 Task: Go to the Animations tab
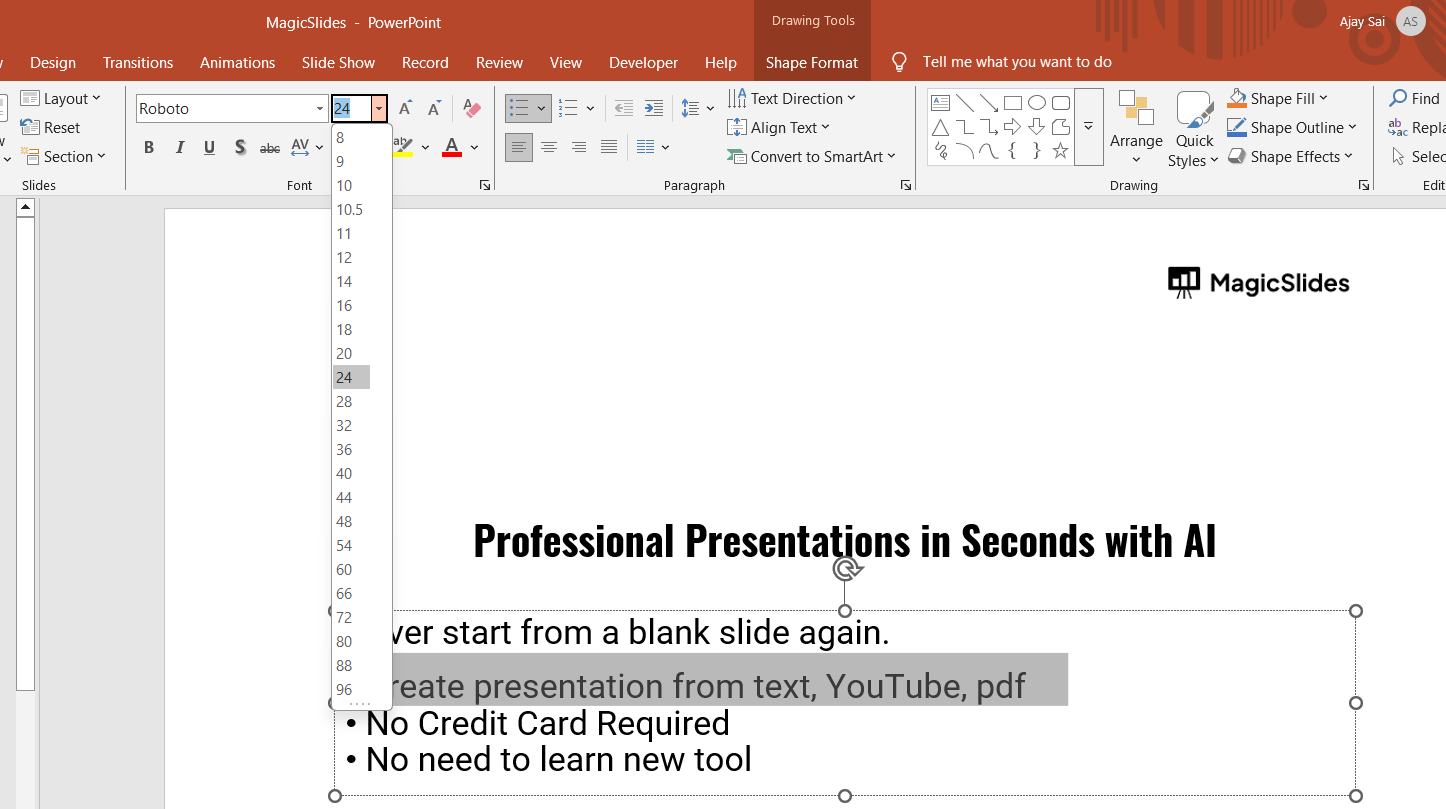coord(238,62)
